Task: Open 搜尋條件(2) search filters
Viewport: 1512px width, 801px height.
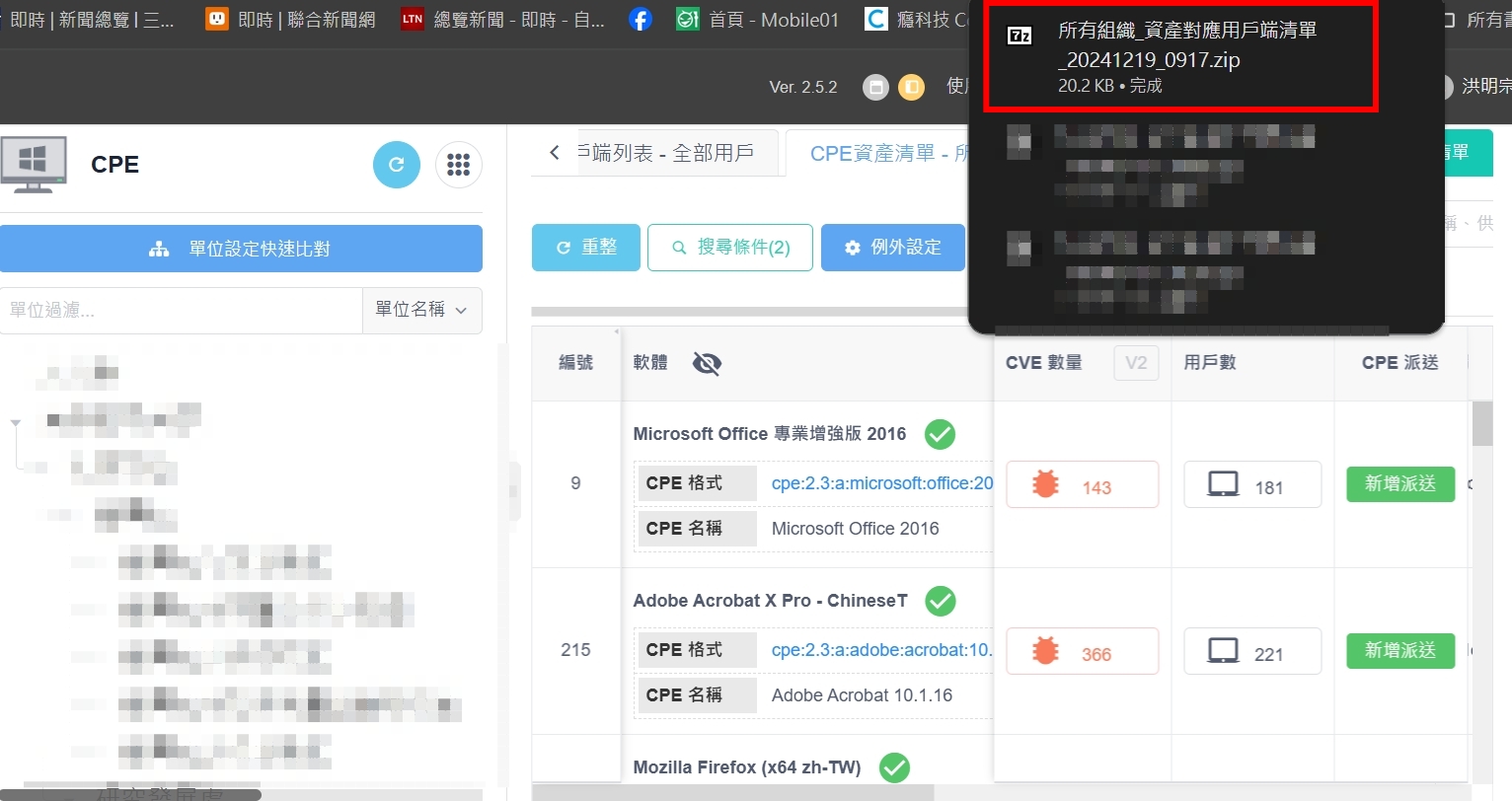Action: pyautogui.click(x=730, y=248)
